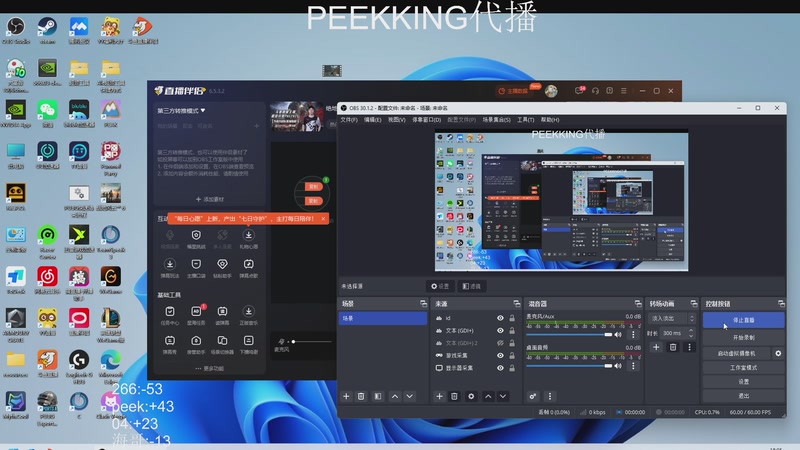Adjust the 麦克风 slider in 直播伴侣
This screenshot has height=450, width=800.
(x=311, y=341)
